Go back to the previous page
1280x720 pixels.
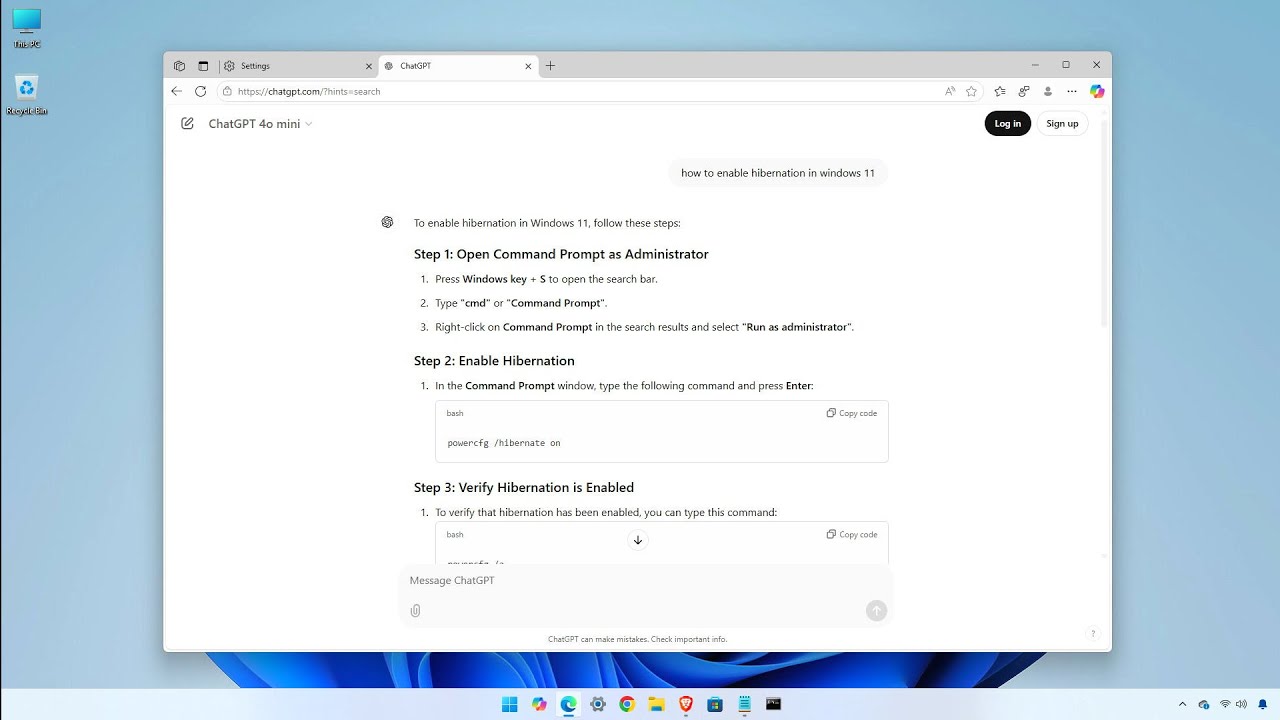coord(177,91)
